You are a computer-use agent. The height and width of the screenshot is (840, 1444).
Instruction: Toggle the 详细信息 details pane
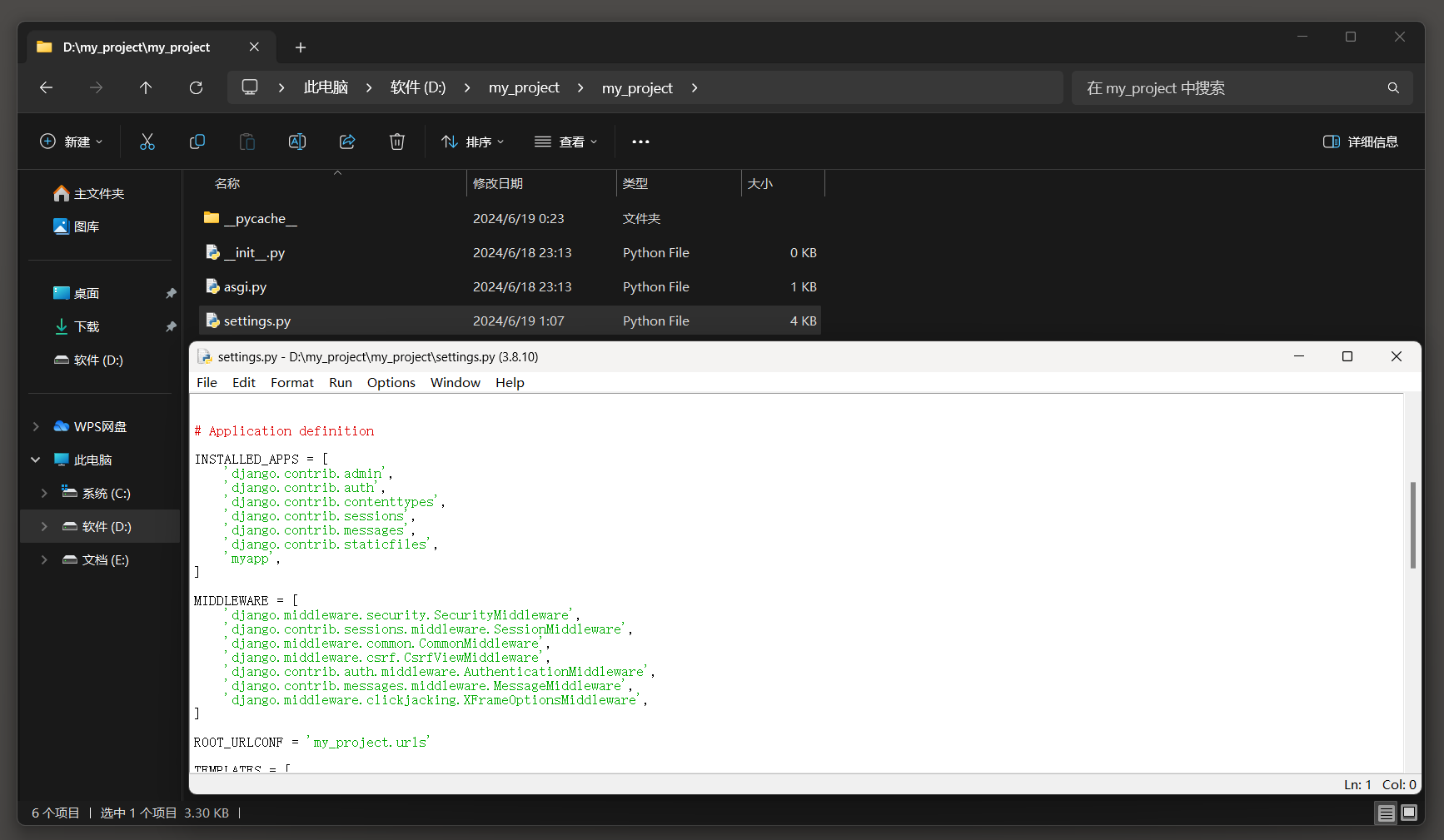point(1361,142)
